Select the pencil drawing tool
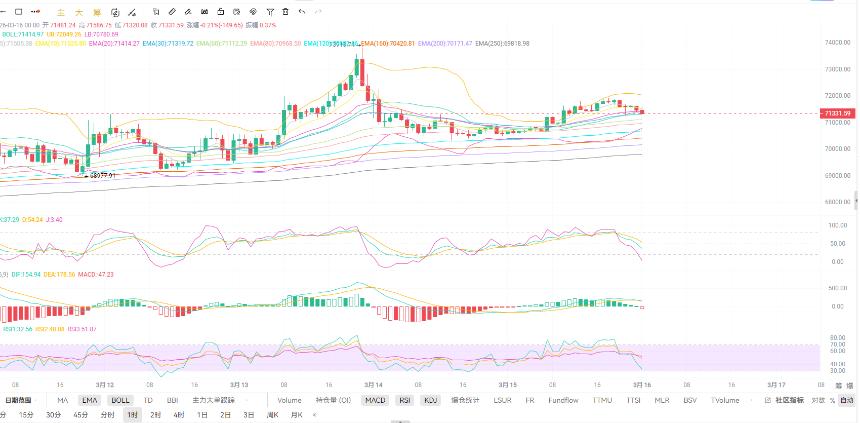 [172, 12]
